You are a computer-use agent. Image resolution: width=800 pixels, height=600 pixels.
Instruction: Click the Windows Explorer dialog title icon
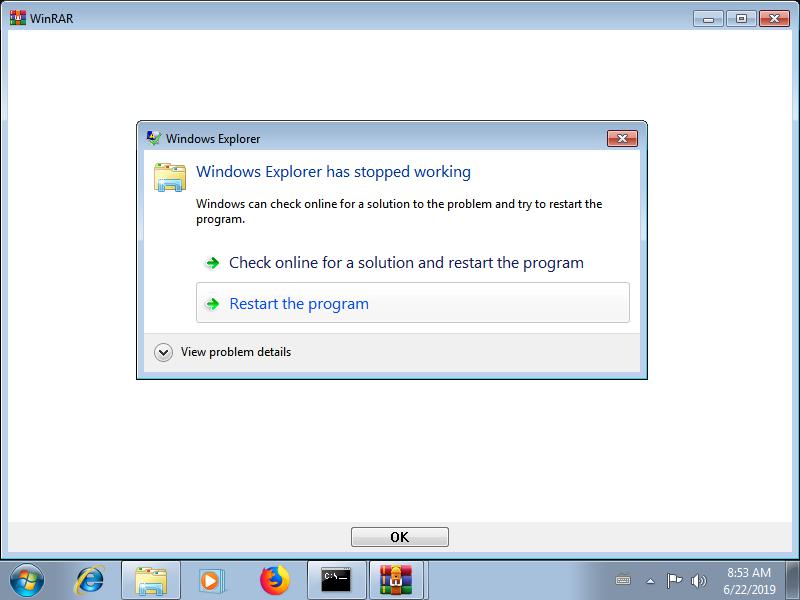(x=153, y=138)
